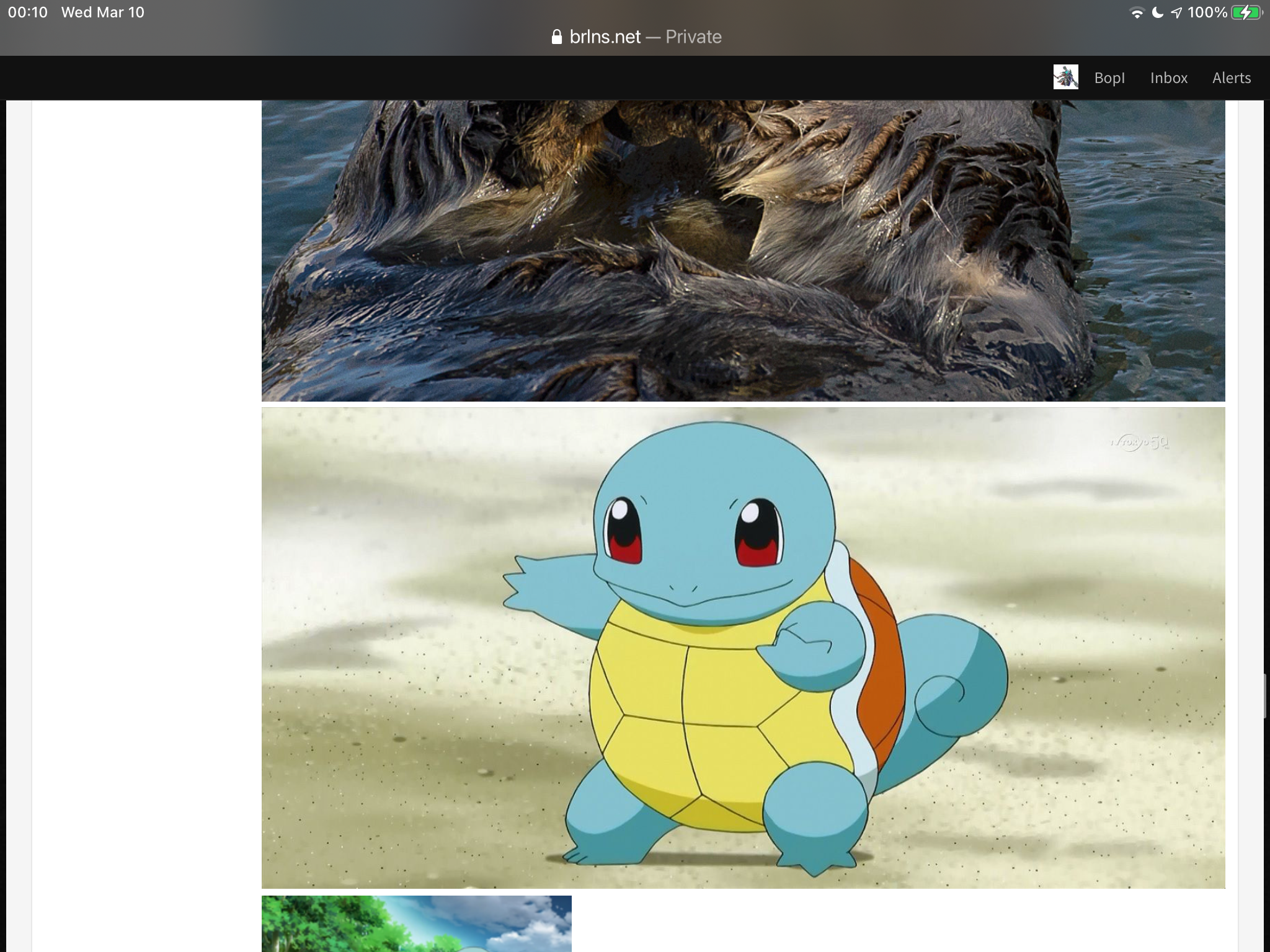Tap the page scrollbar indicator
This screenshot has width=1270, height=952.
(x=1264, y=695)
